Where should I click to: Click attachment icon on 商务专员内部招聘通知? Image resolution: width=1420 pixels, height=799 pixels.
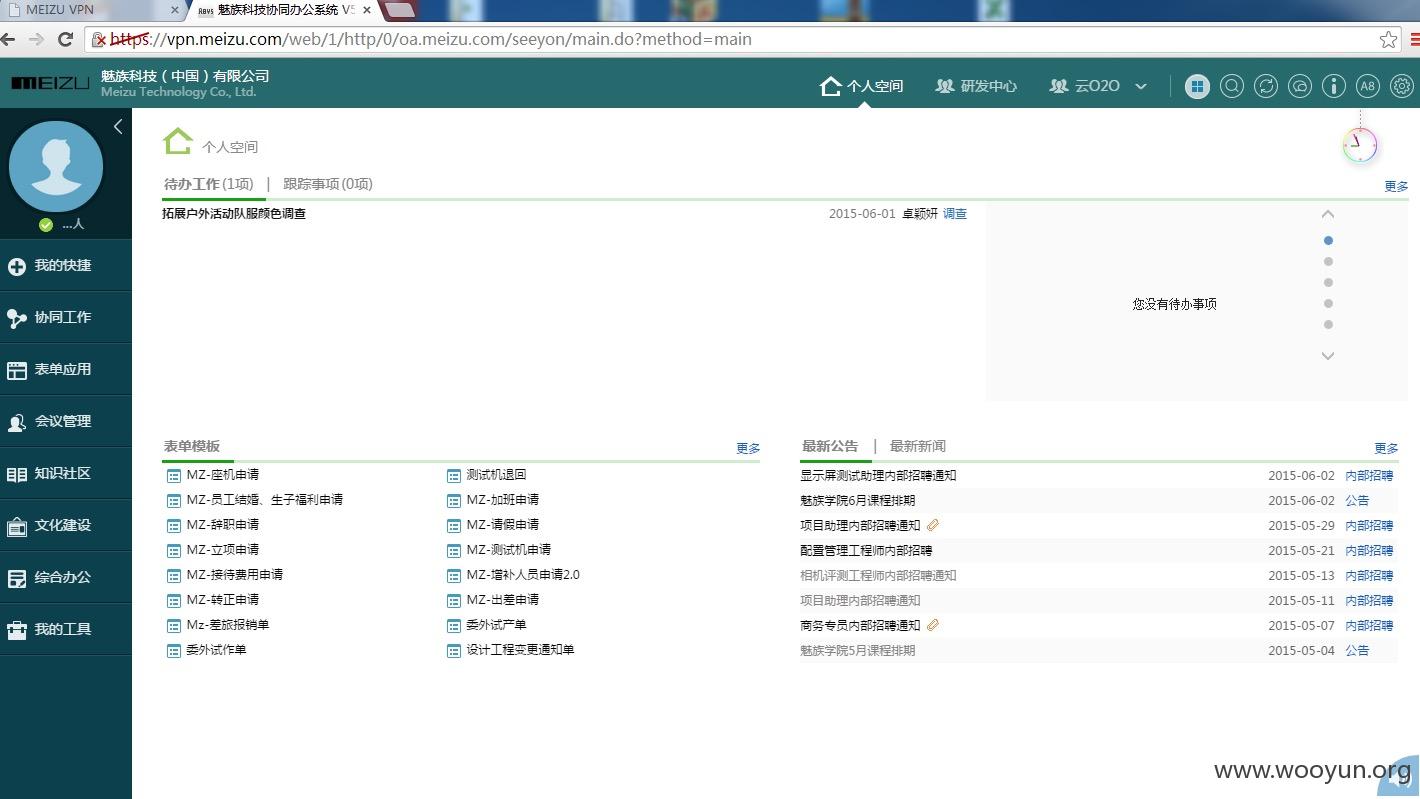click(x=933, y=625)
